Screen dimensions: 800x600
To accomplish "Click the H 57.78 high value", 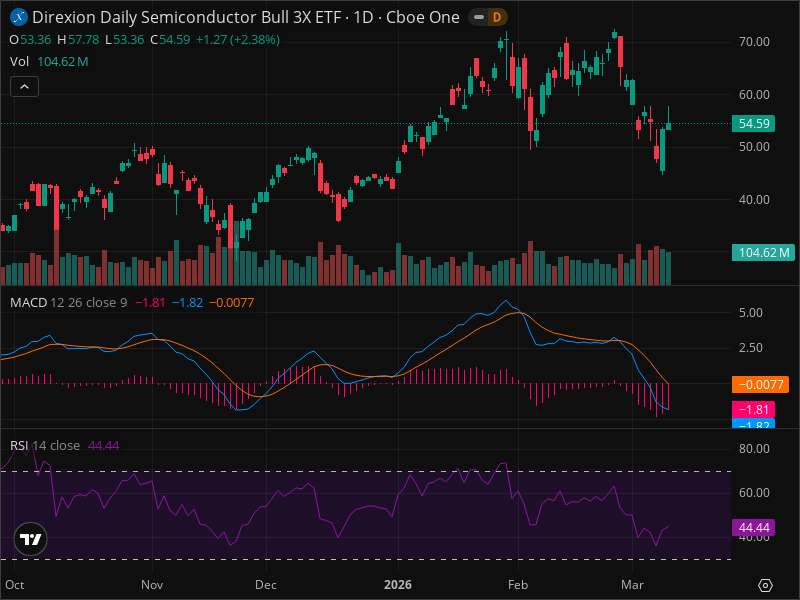I will (x=78, y=40).
